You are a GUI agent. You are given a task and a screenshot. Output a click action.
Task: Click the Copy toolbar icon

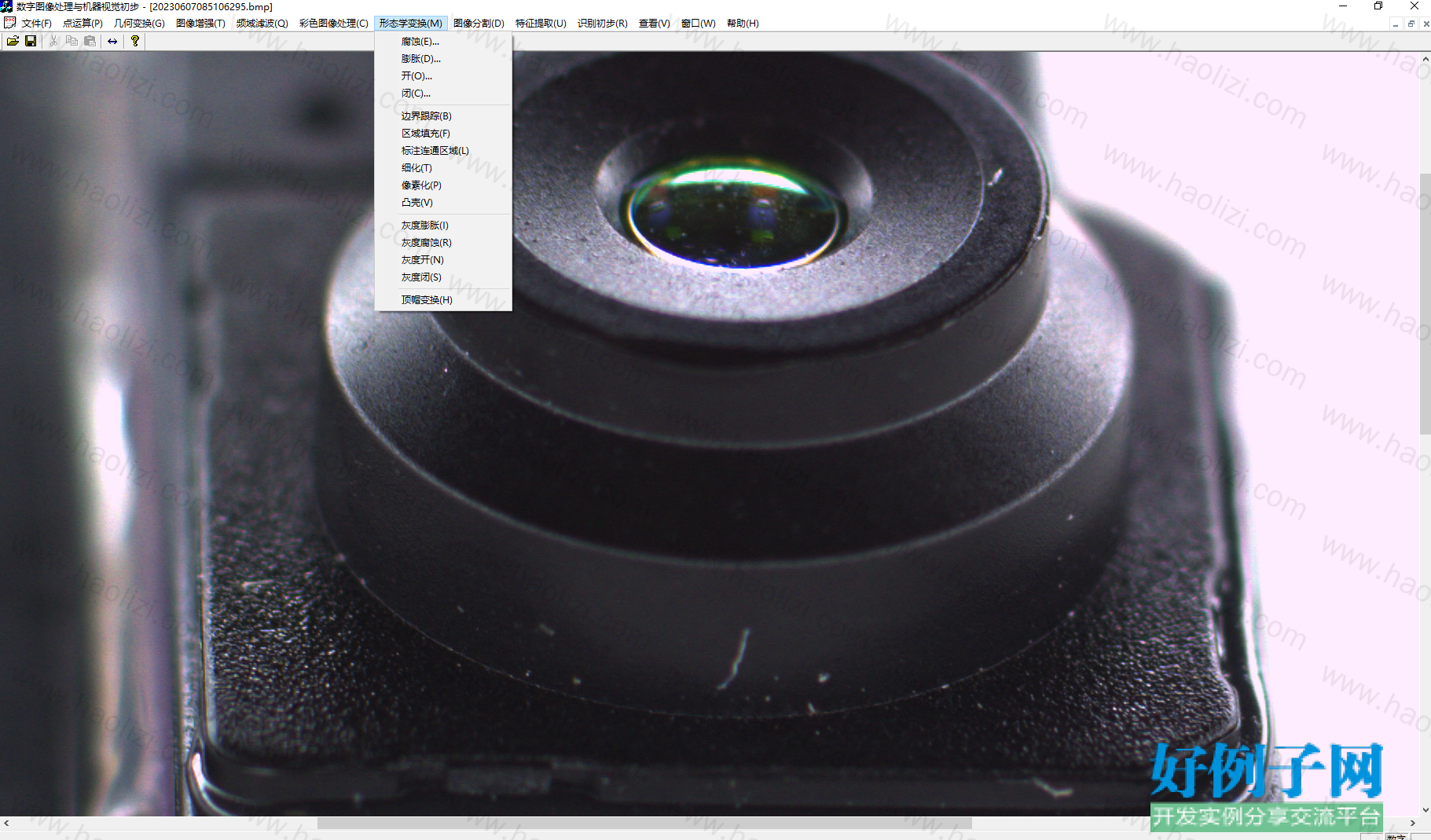click(x=72, y=41)
